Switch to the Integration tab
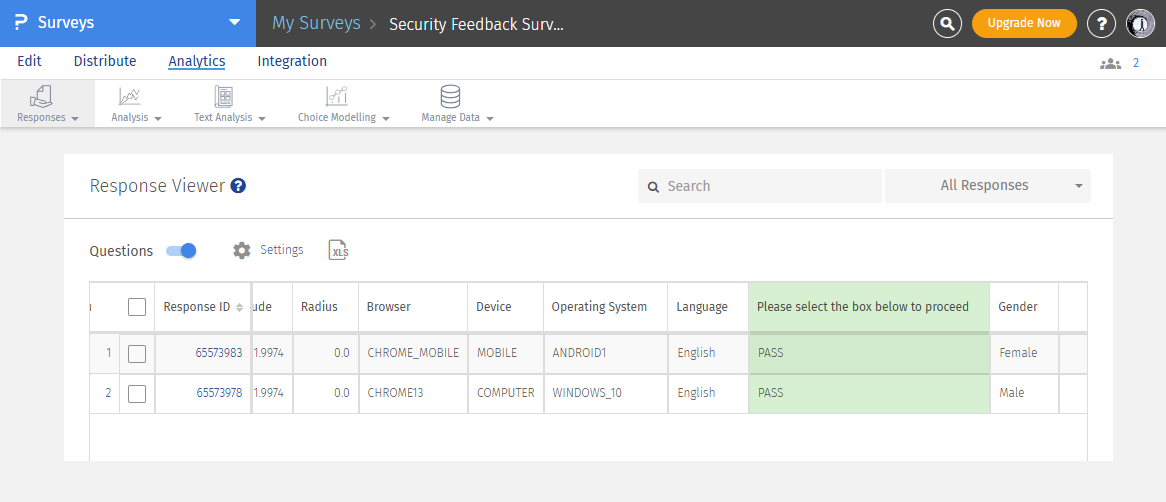The width and height of the screenshot is (1166, 502). click(292, 61)
